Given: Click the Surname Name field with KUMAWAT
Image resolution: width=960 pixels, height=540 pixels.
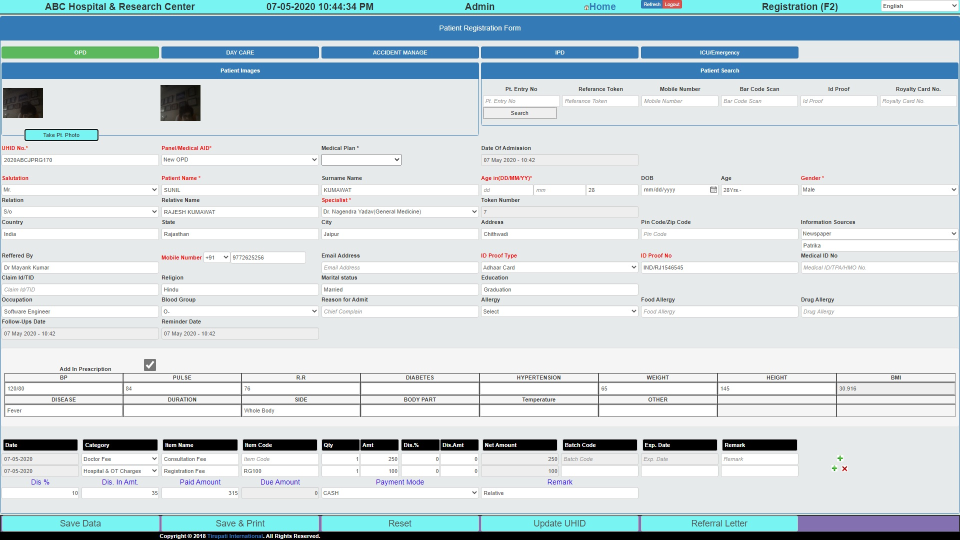Looking at the screenshot, I should pos(400,190).
